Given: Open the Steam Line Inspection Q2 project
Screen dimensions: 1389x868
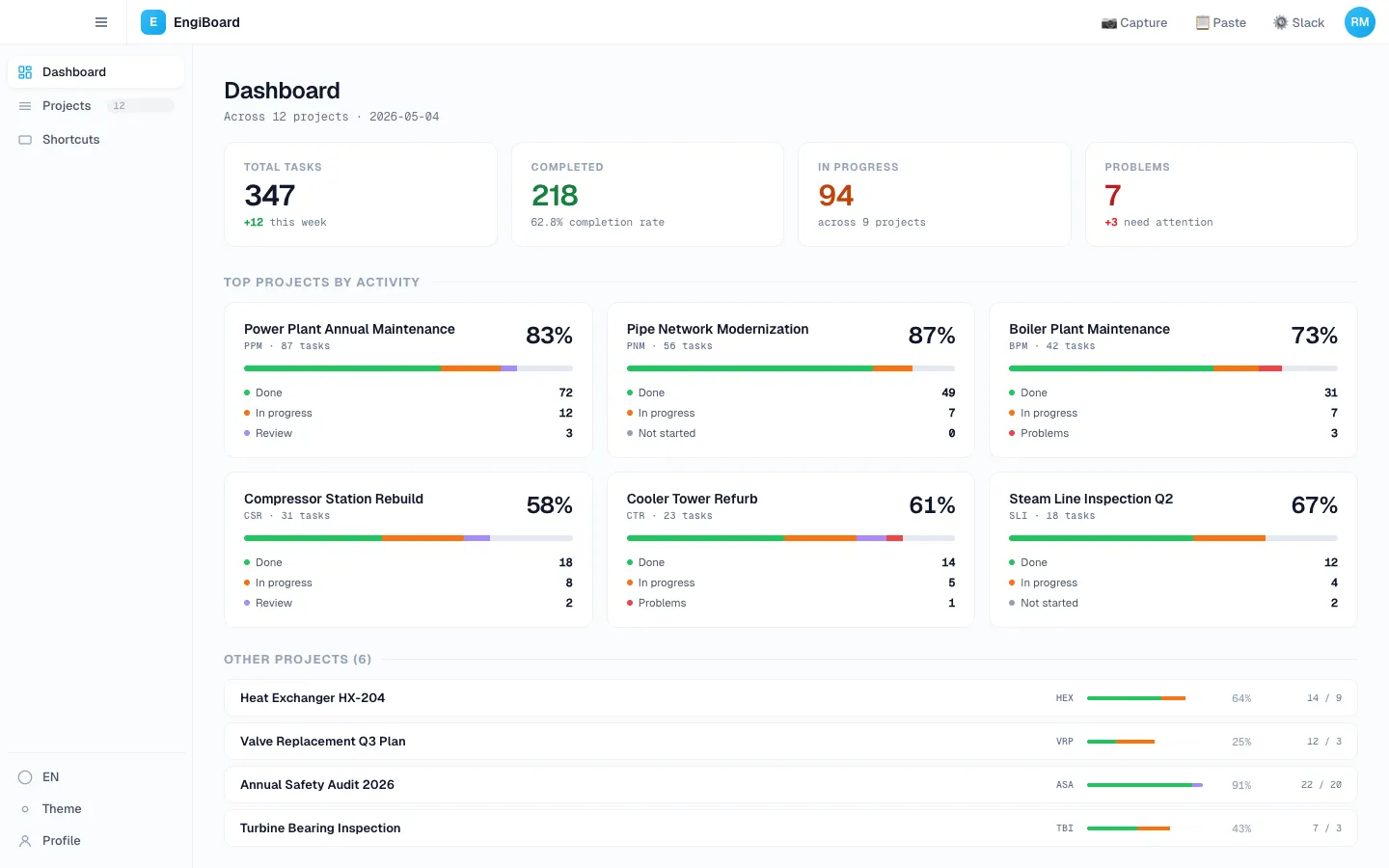Looking at the screenshot, I should point(1173,550).
